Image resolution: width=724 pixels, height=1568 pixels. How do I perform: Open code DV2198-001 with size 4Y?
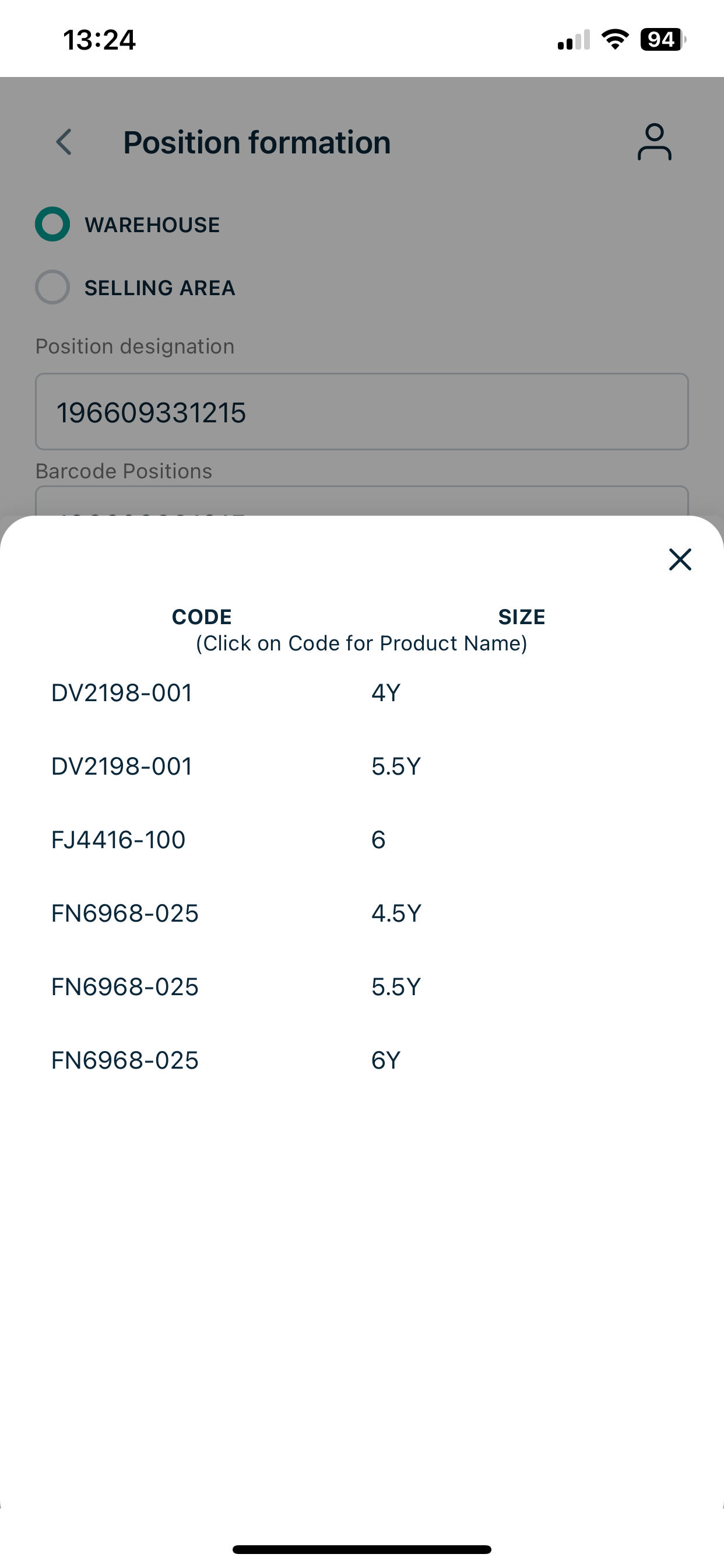tap(122, 692)
